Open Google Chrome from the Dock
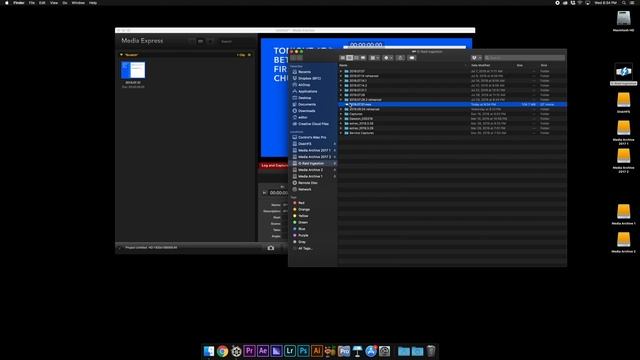This screenshot has height=360, width=640. pos(222,351)
